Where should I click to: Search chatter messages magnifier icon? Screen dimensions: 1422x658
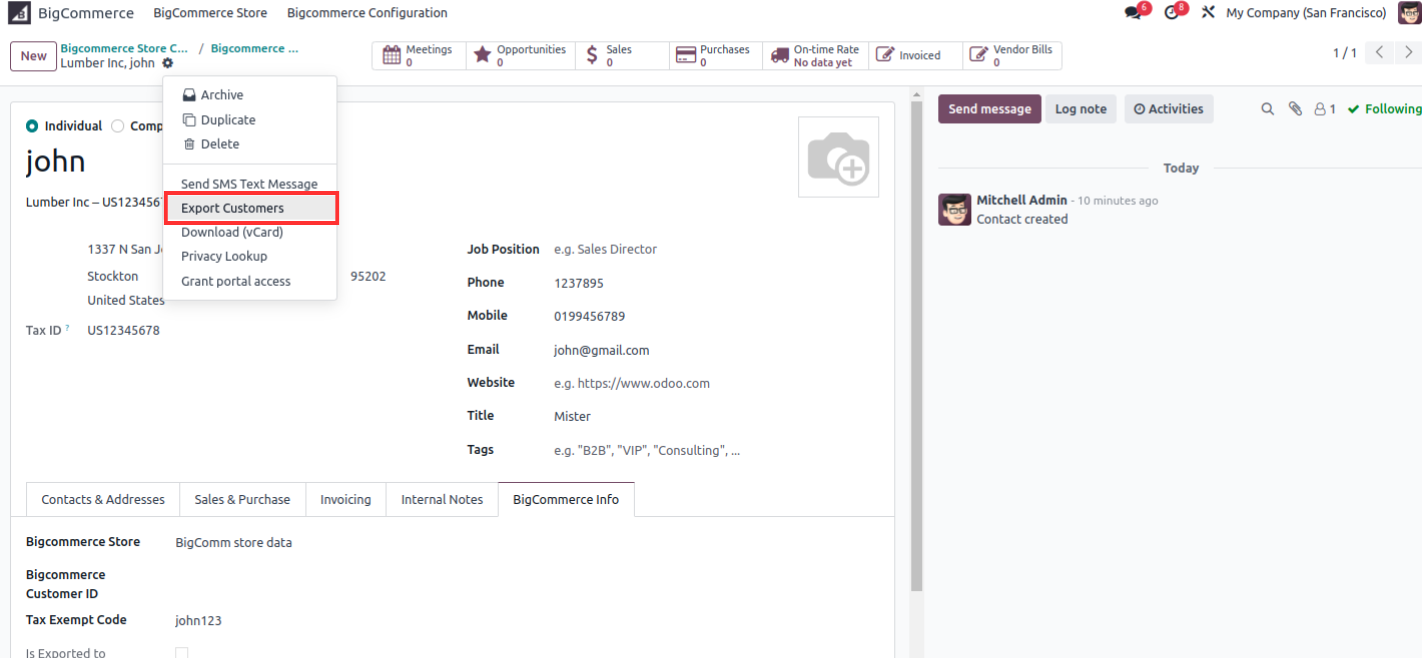tap(1267, 109)
